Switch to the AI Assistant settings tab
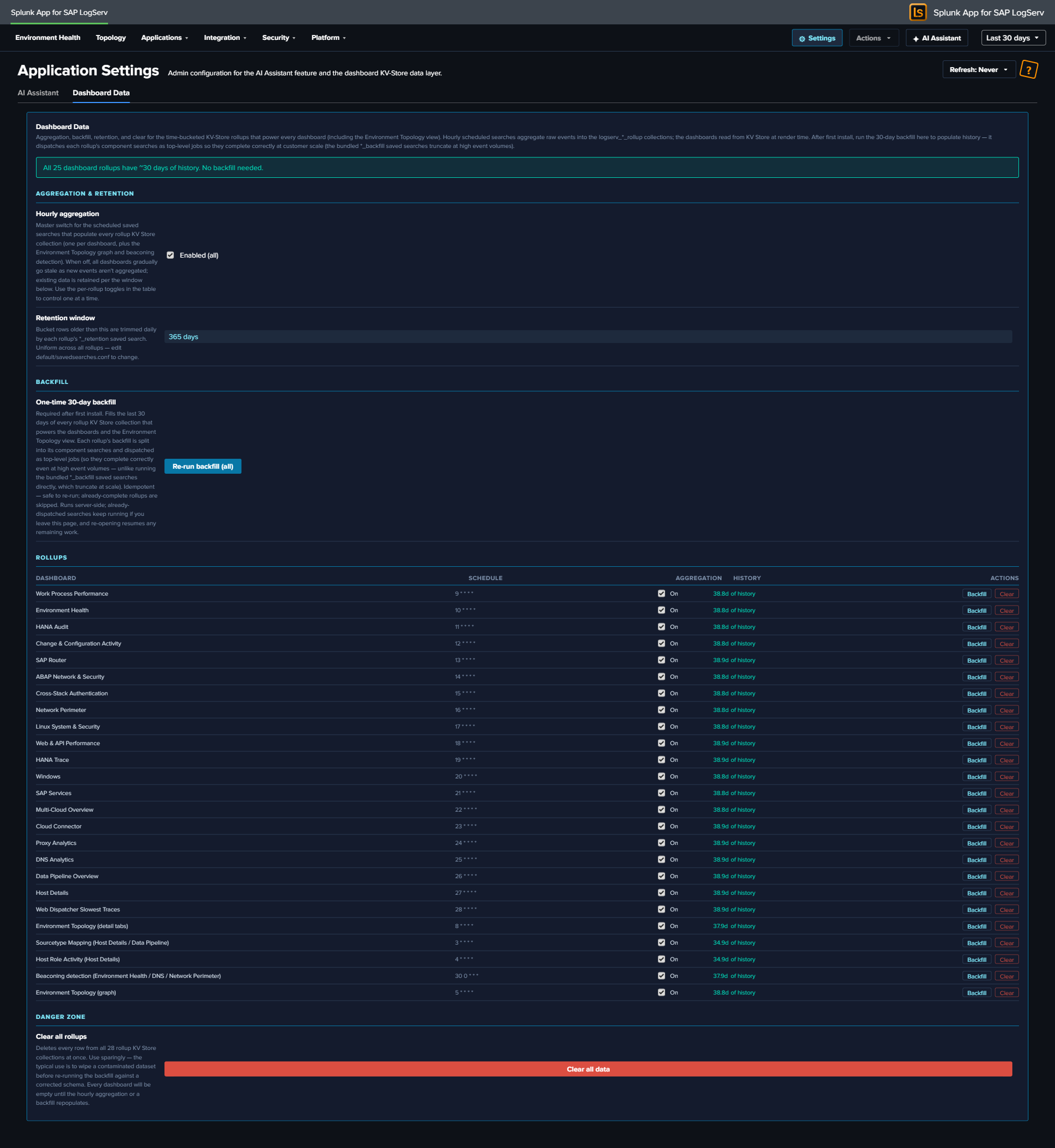Image resolution: width=1055 pixels, height=1148 pixels. pos(38,93)
